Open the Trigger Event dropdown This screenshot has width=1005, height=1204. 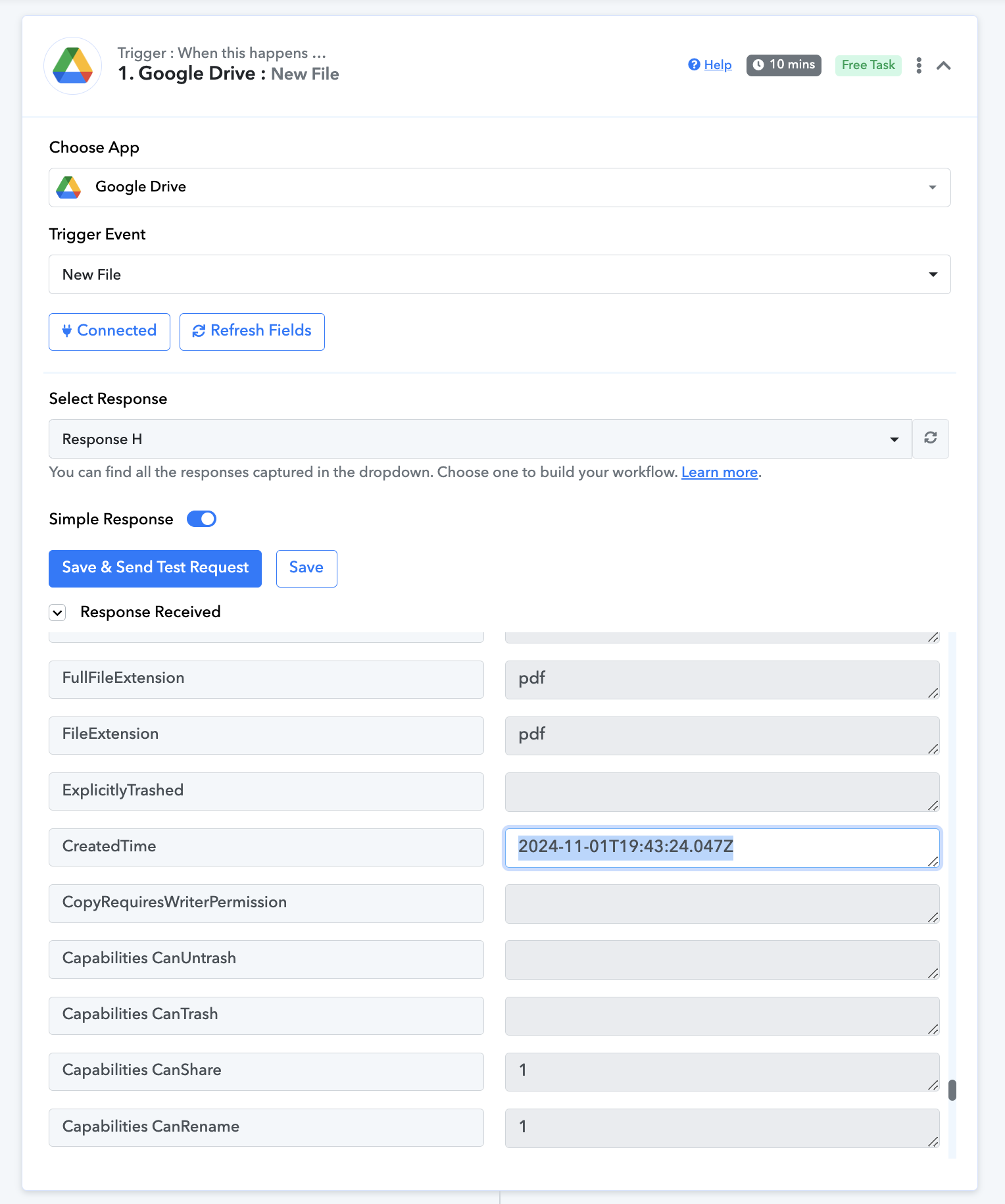(x=500, y=274)
